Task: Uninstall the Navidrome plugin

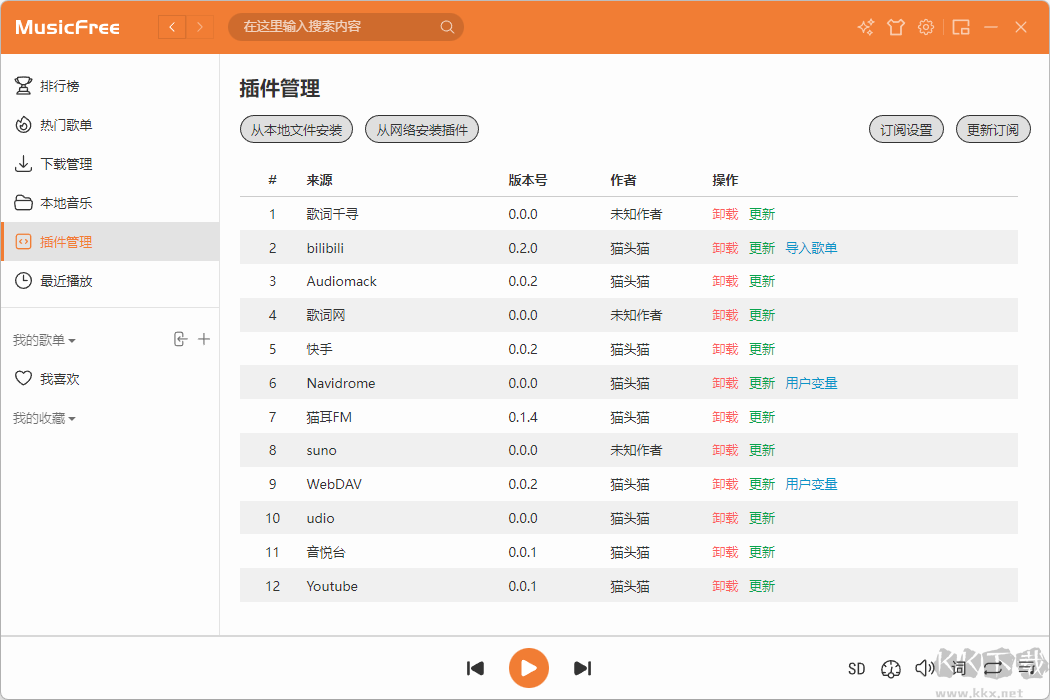Action: pyautogui.click(x=725, y=383)
